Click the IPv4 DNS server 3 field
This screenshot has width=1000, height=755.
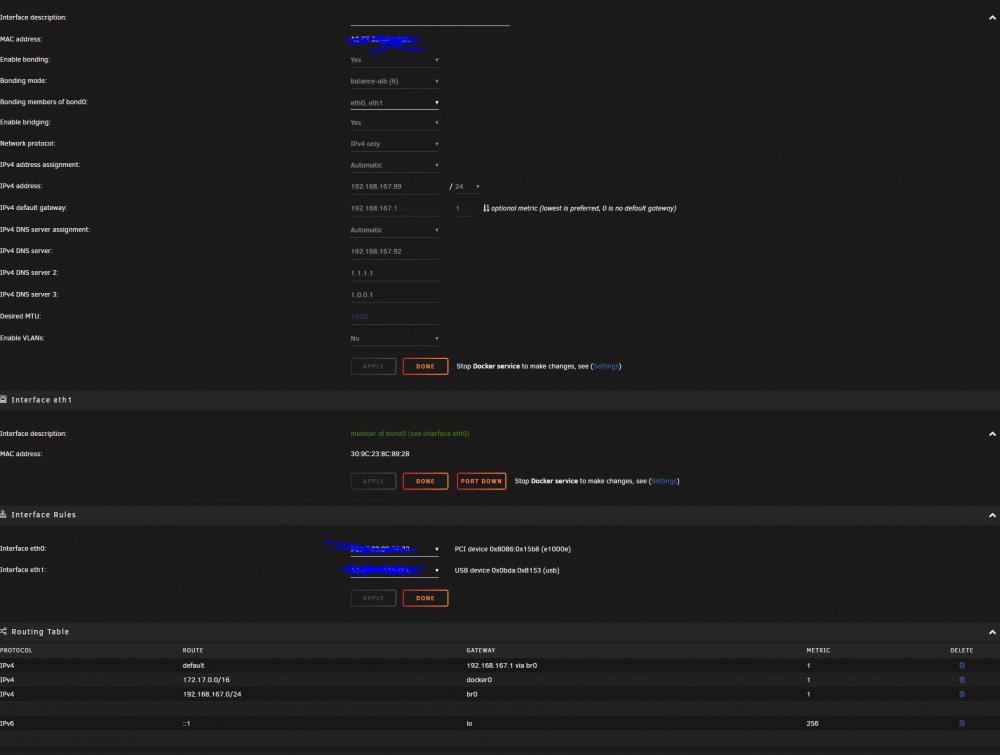394,295
